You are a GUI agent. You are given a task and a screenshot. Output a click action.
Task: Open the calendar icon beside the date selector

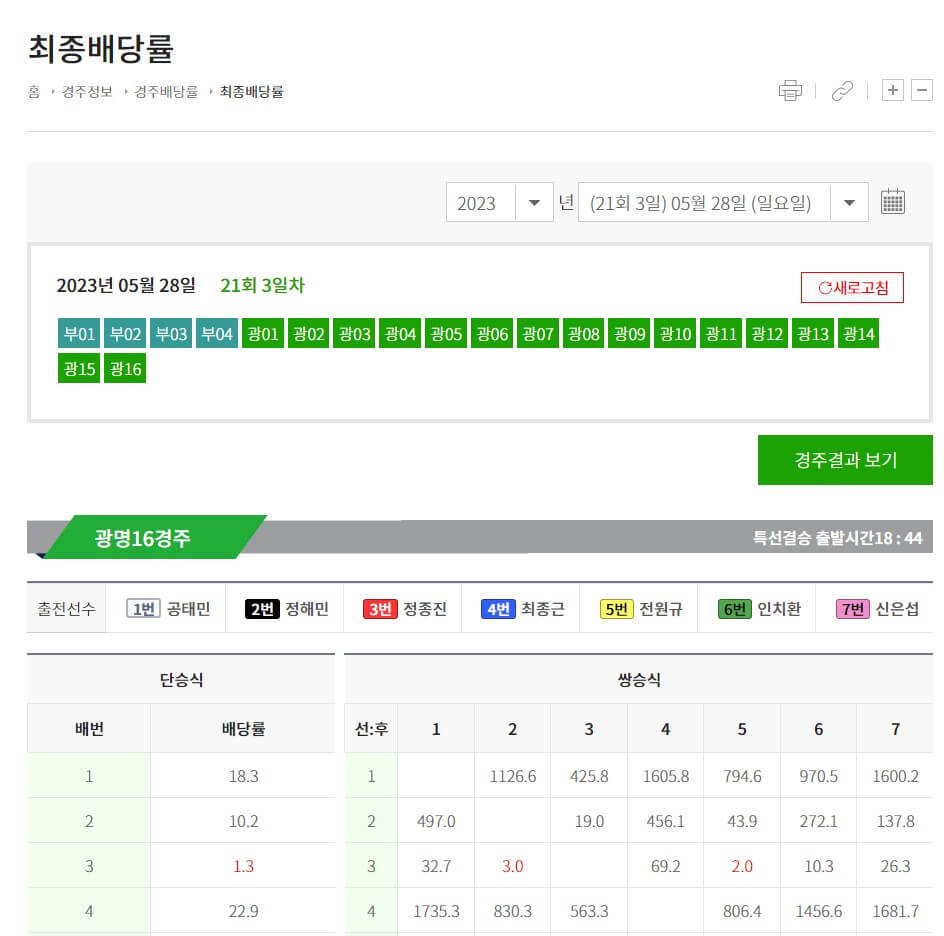[x=893, y=200]
